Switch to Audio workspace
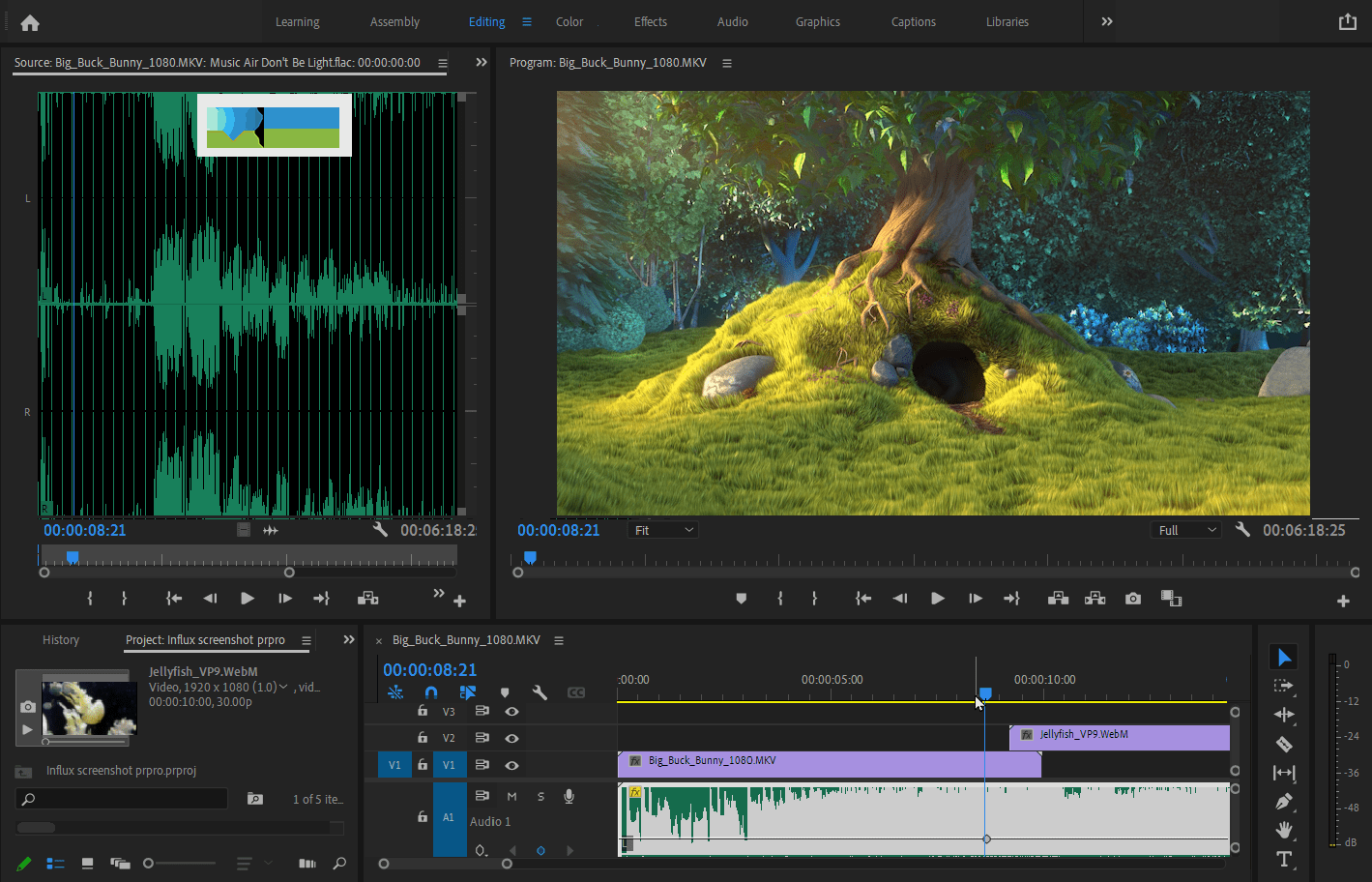The width and height of the screenshot is (1372, 882). [x=733, y=21]
